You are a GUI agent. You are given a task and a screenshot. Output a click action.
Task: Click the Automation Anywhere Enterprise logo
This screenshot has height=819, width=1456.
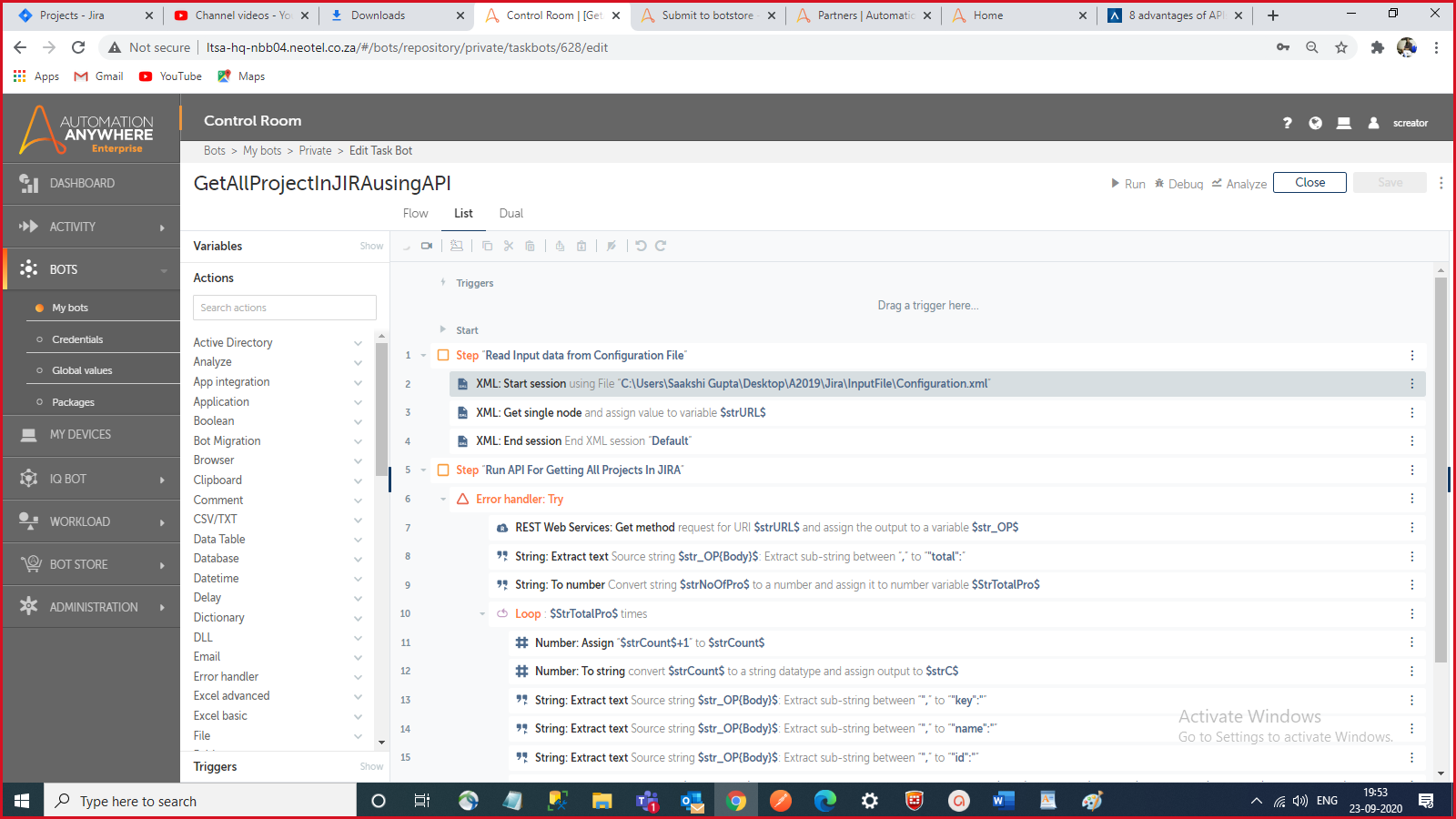(87, 130)
